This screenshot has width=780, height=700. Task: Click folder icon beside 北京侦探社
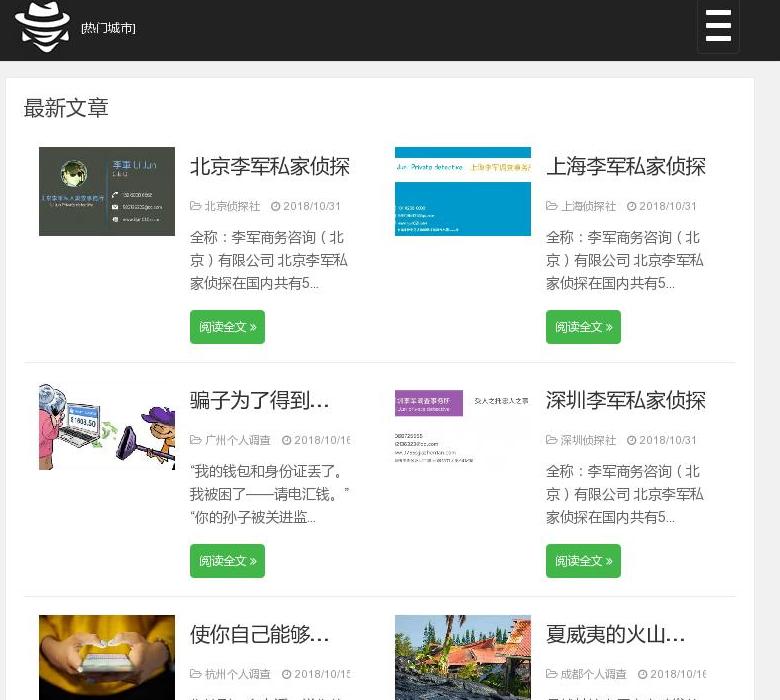[195, 205]
